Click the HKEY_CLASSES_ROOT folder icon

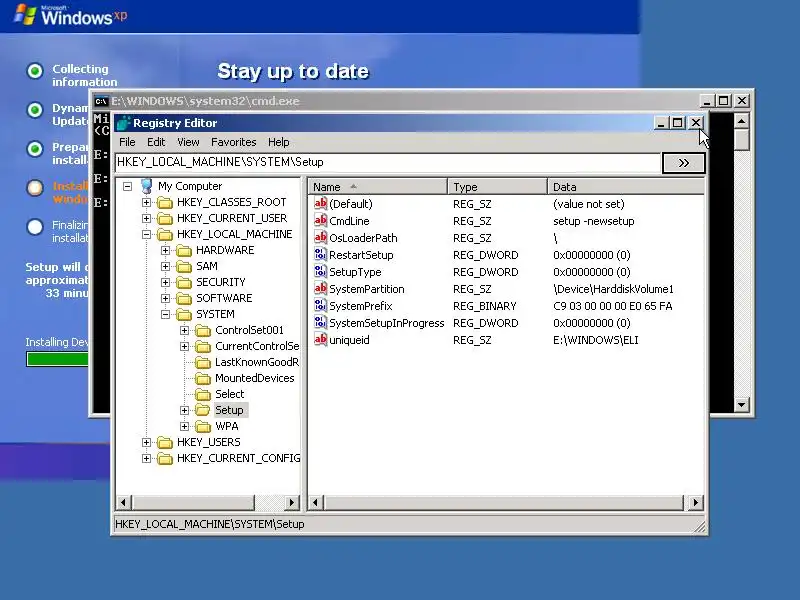pyautogui.click(x=165, y=203)
